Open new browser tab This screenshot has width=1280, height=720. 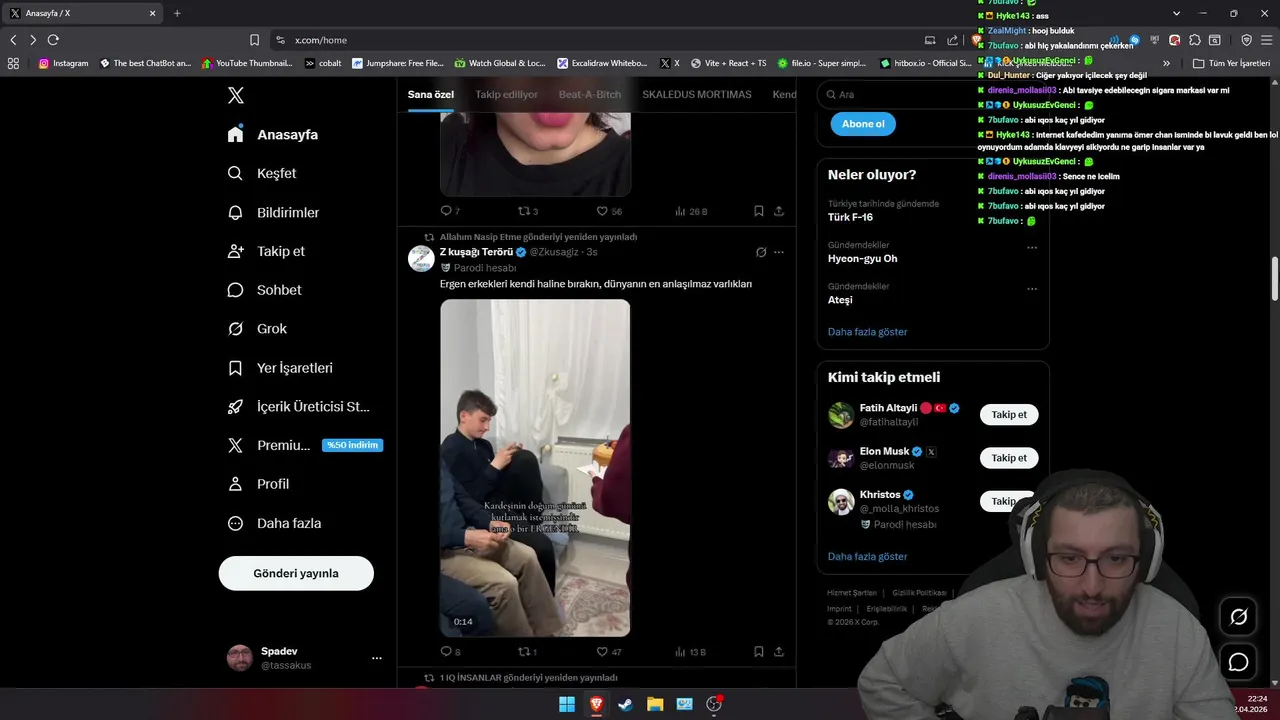[177, 13]
